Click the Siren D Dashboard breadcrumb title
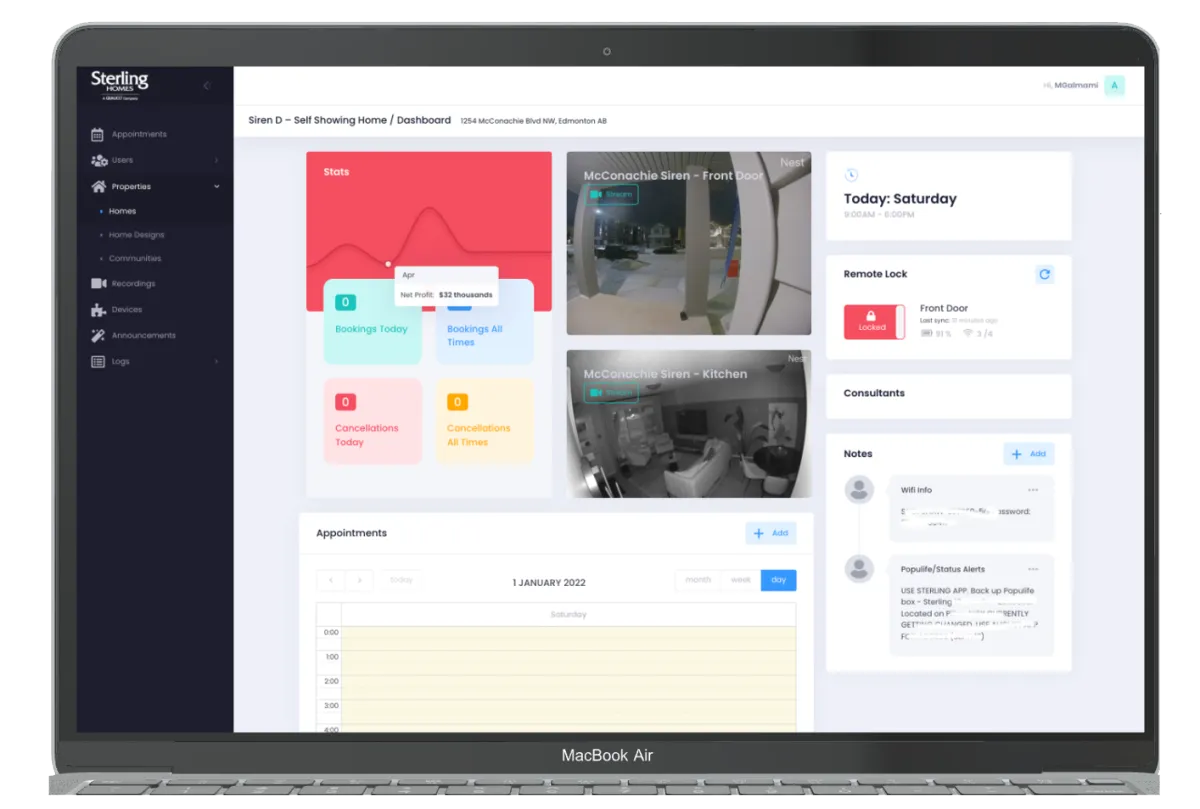 (350, 120)
